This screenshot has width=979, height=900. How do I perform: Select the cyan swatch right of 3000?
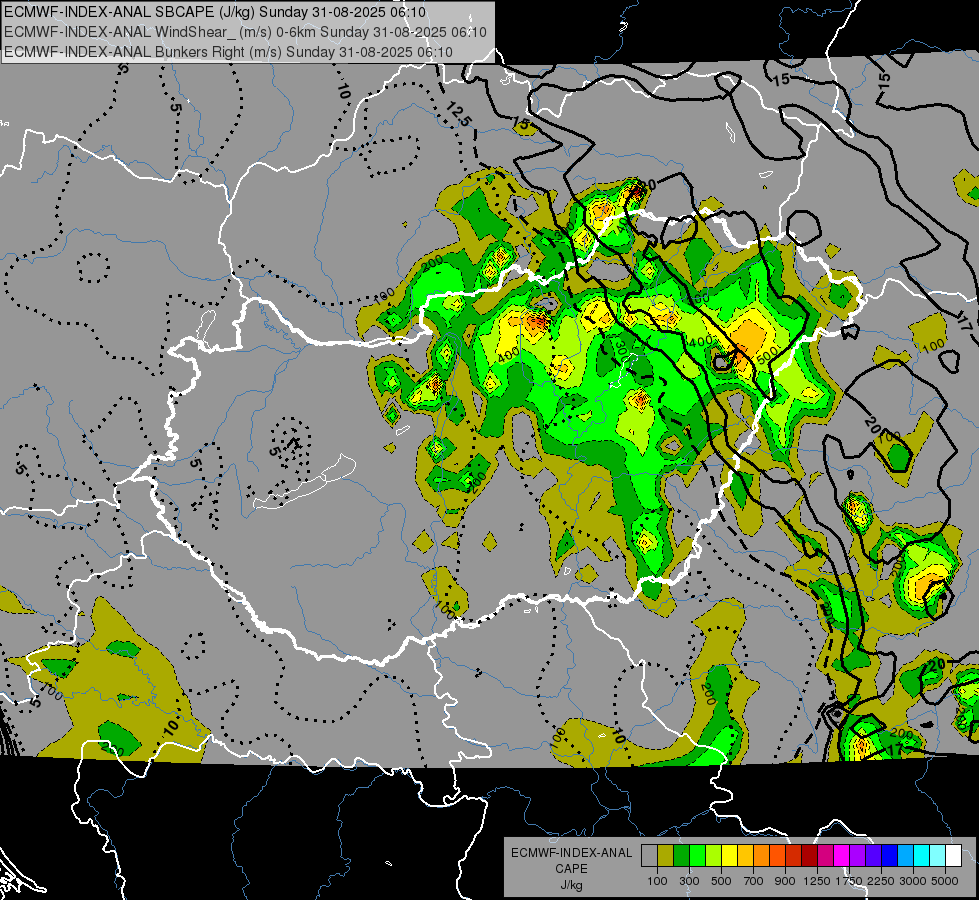click(922, 856)
